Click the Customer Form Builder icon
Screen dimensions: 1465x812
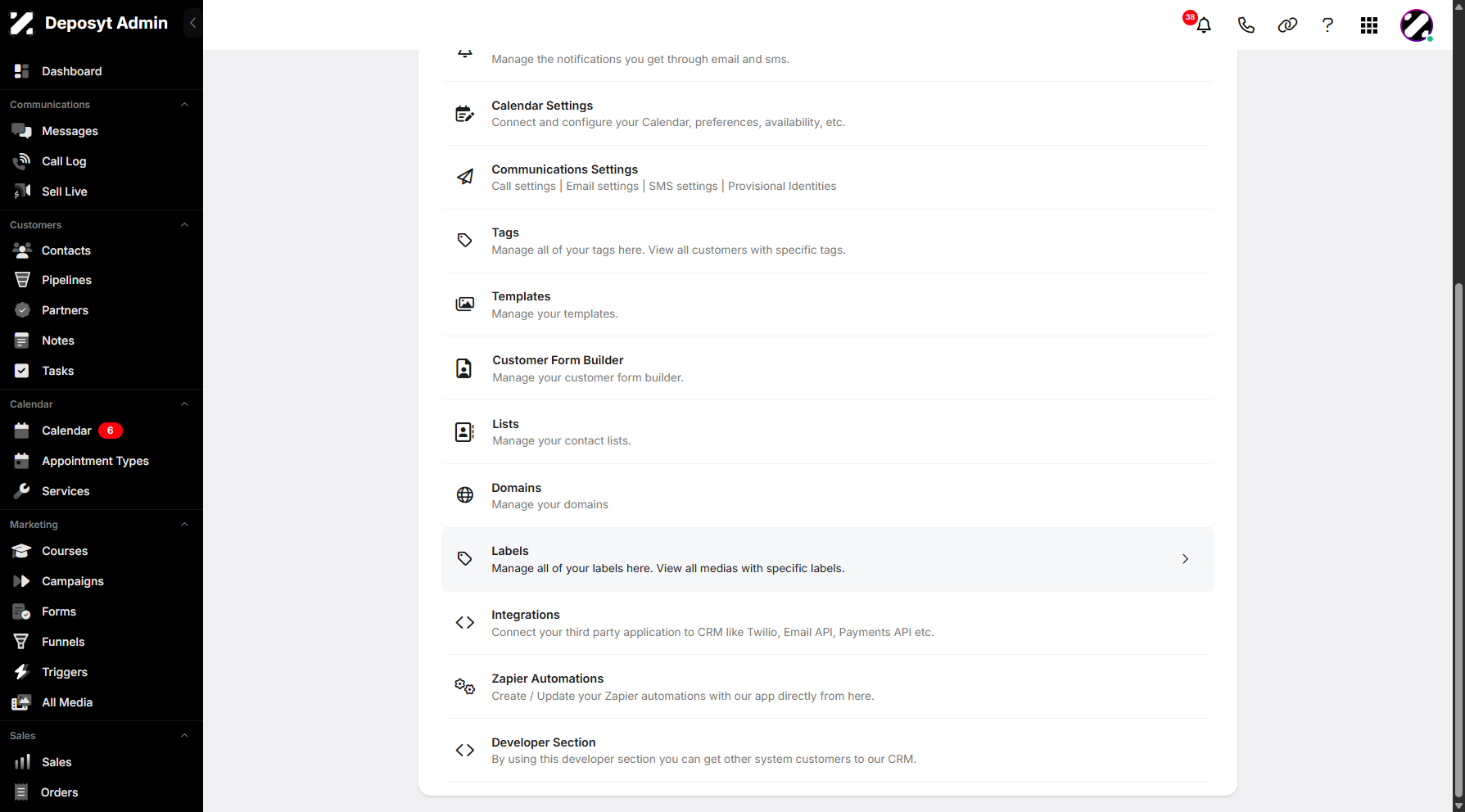[x=463, y=368]
